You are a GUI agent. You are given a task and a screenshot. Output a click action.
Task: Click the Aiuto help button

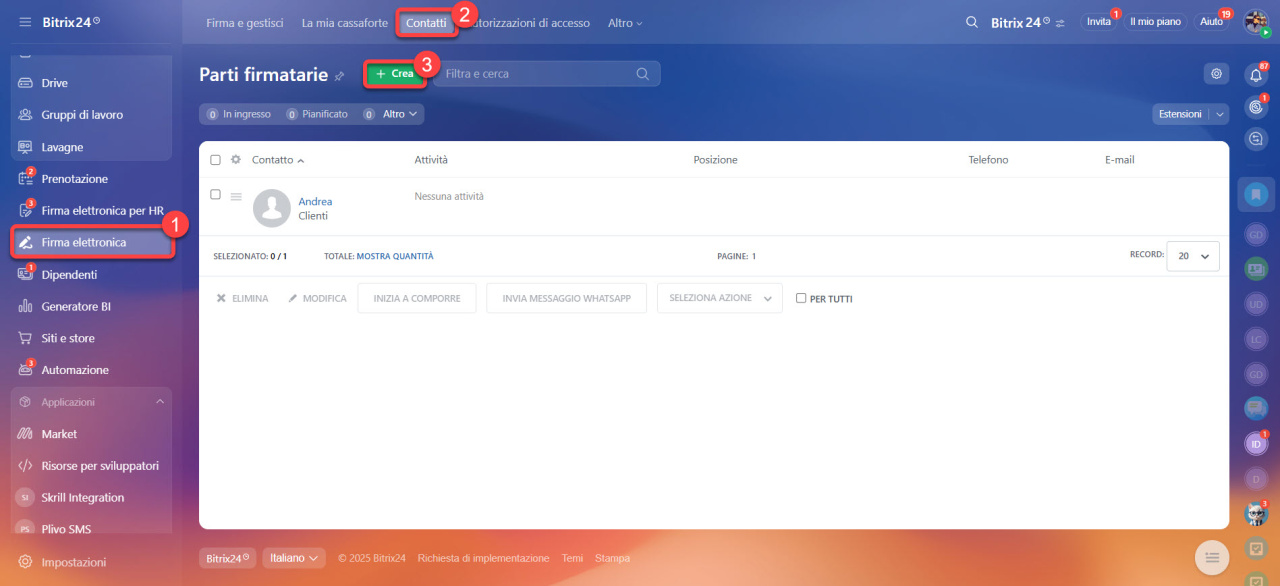1211,22
